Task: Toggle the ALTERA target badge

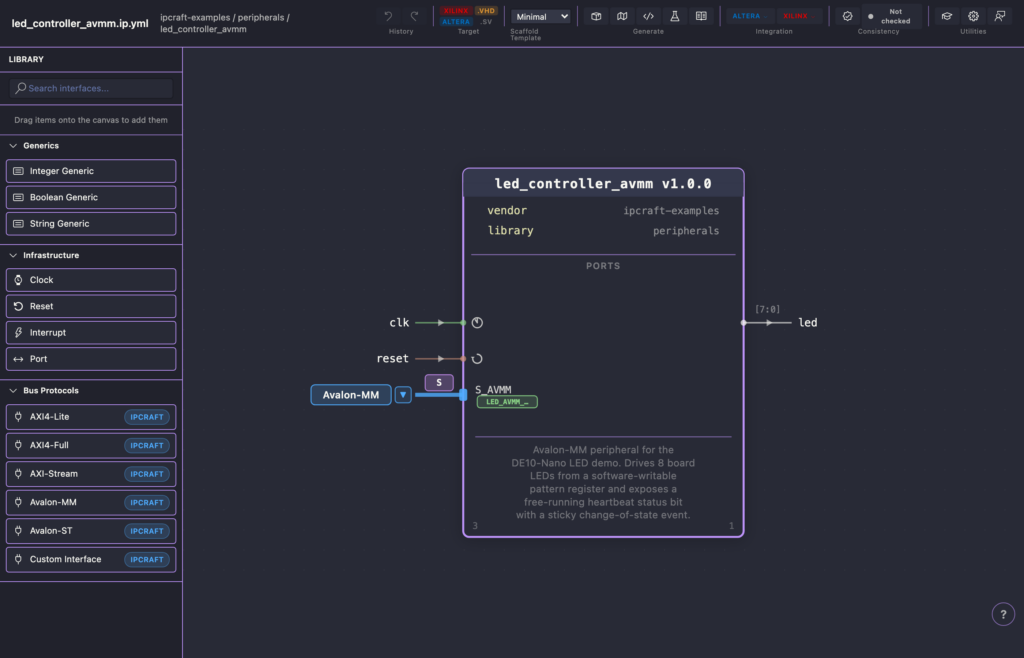Action: pos(456,22)
